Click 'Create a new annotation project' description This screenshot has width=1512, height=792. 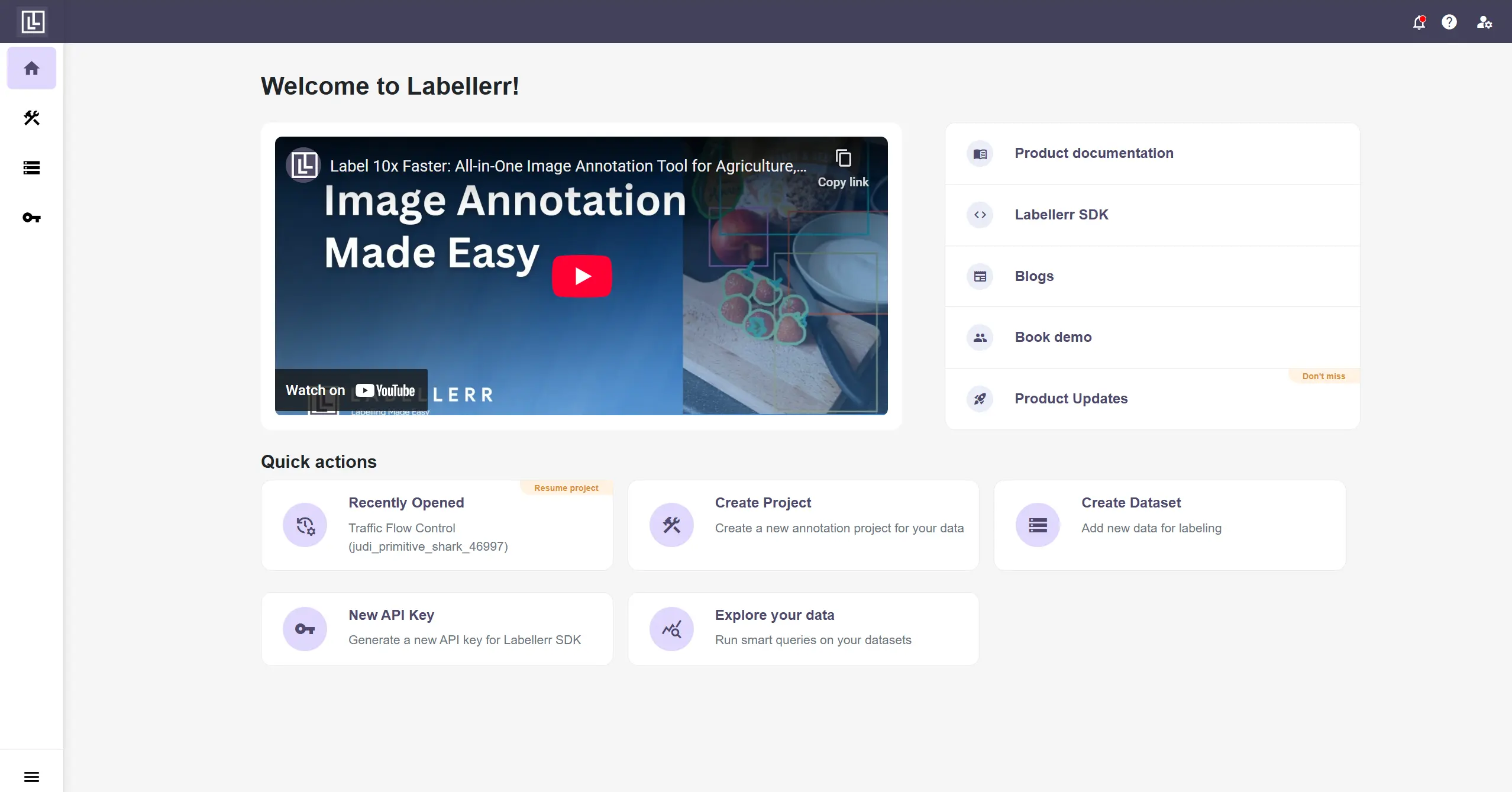pyautogui.click(x=839, y=528)
